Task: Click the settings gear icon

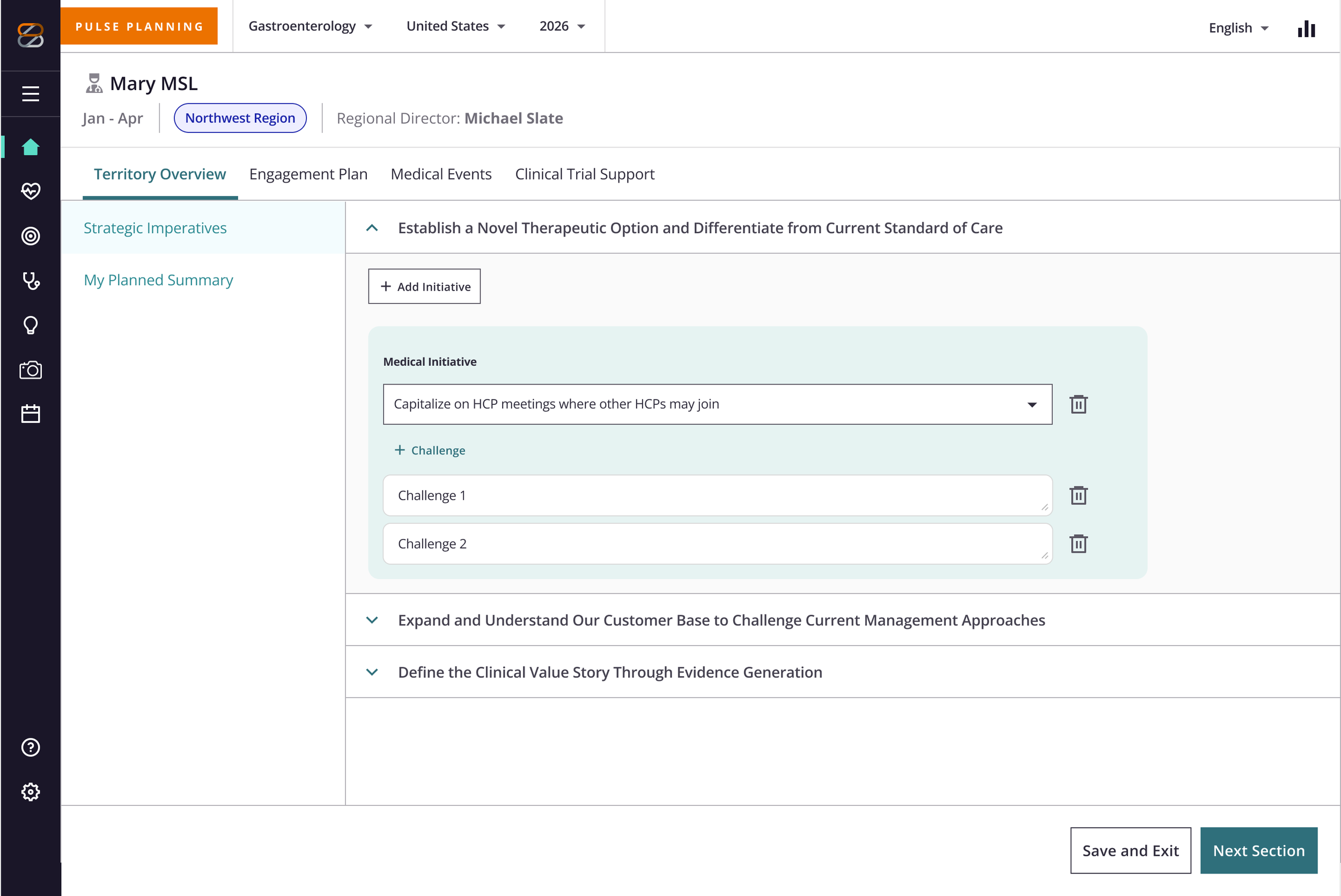Action: point(30,792)
